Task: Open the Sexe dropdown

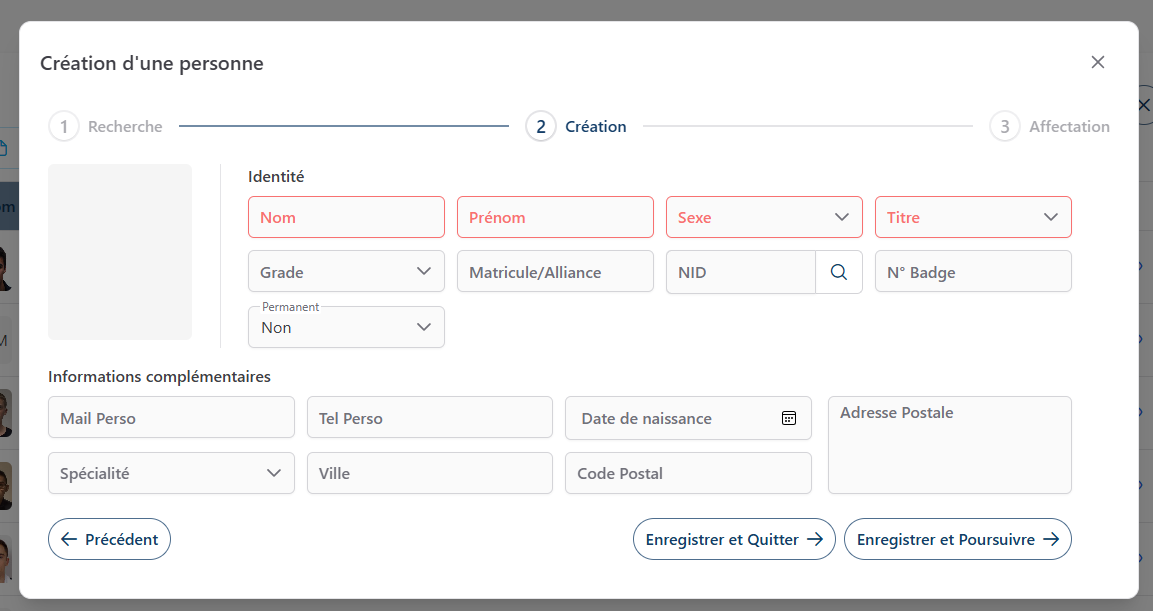Action: coord(764,217)
